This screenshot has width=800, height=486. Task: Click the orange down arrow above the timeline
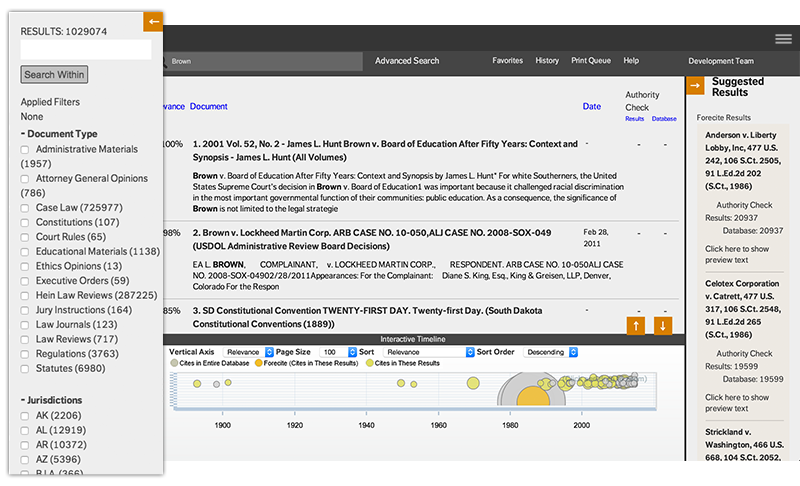tap(663, 326)
